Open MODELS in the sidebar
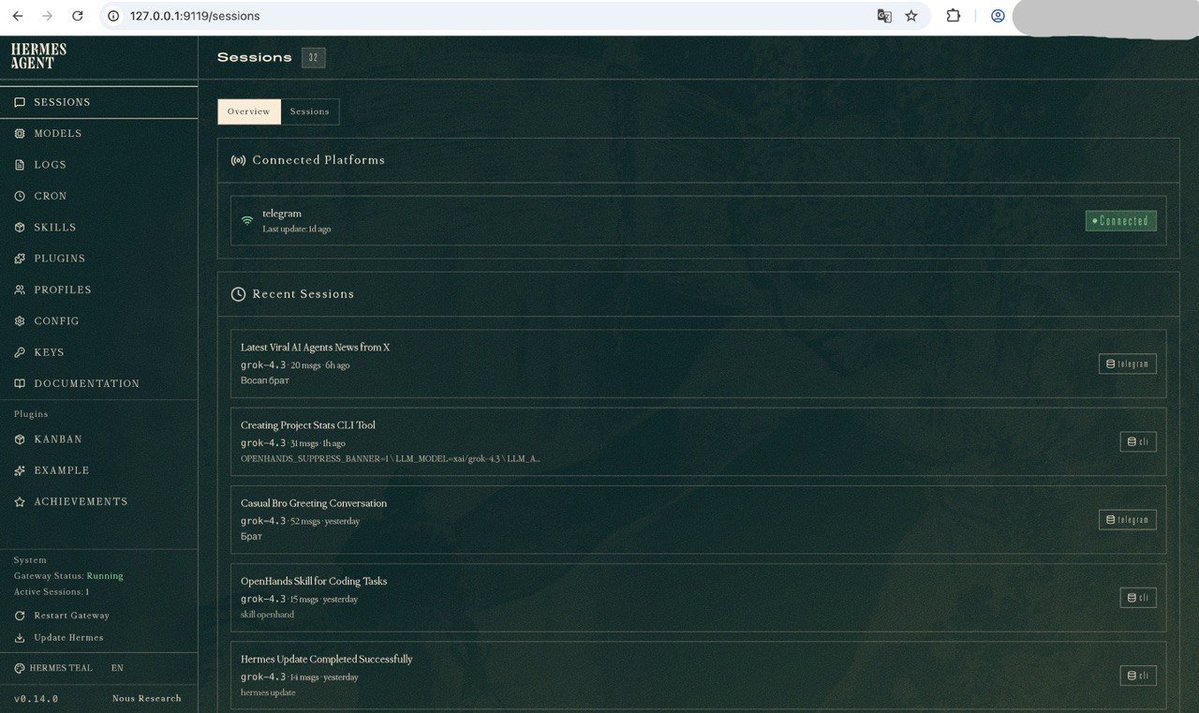 (99, 134)
